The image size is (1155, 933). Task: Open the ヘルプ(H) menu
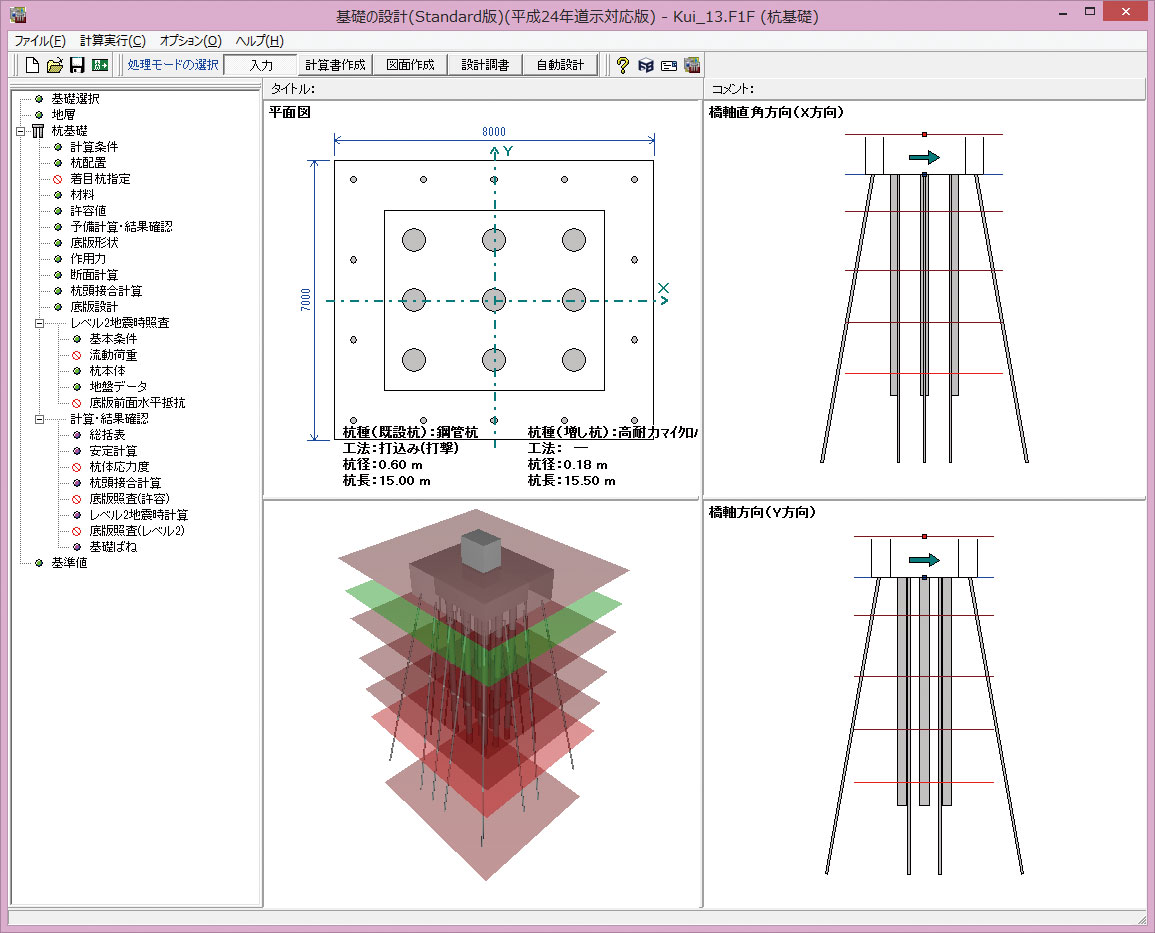[259, 41]
